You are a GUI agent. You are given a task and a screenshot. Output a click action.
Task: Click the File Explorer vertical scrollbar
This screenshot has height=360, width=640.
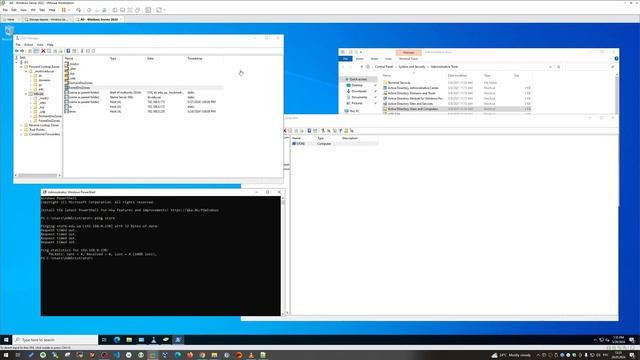coord(616,94)
